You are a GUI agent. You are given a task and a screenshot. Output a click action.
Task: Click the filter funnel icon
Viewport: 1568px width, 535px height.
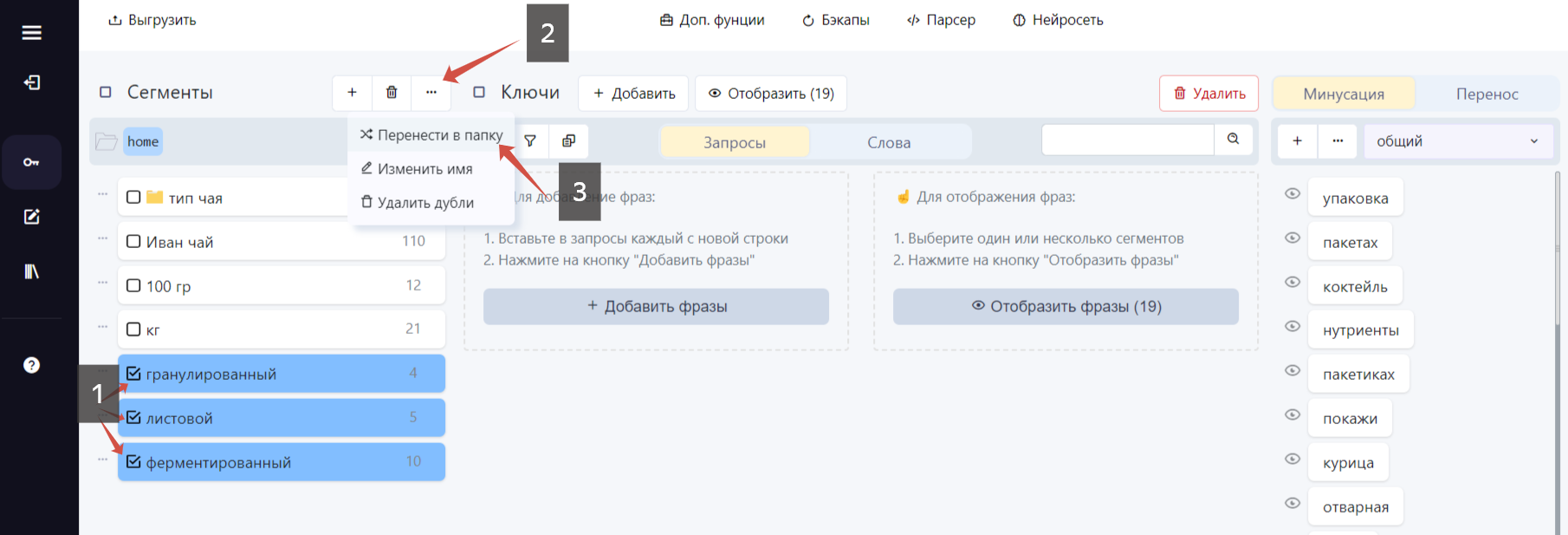pos(530,140)
